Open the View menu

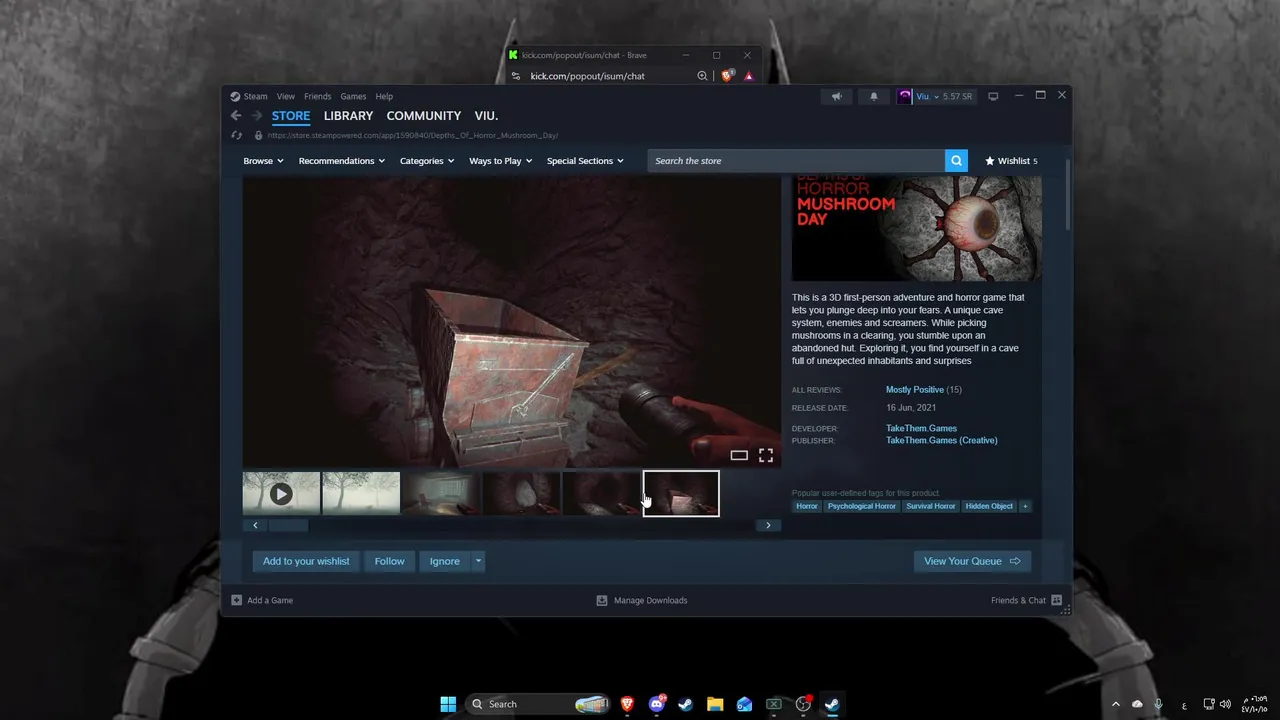point(286,96)
